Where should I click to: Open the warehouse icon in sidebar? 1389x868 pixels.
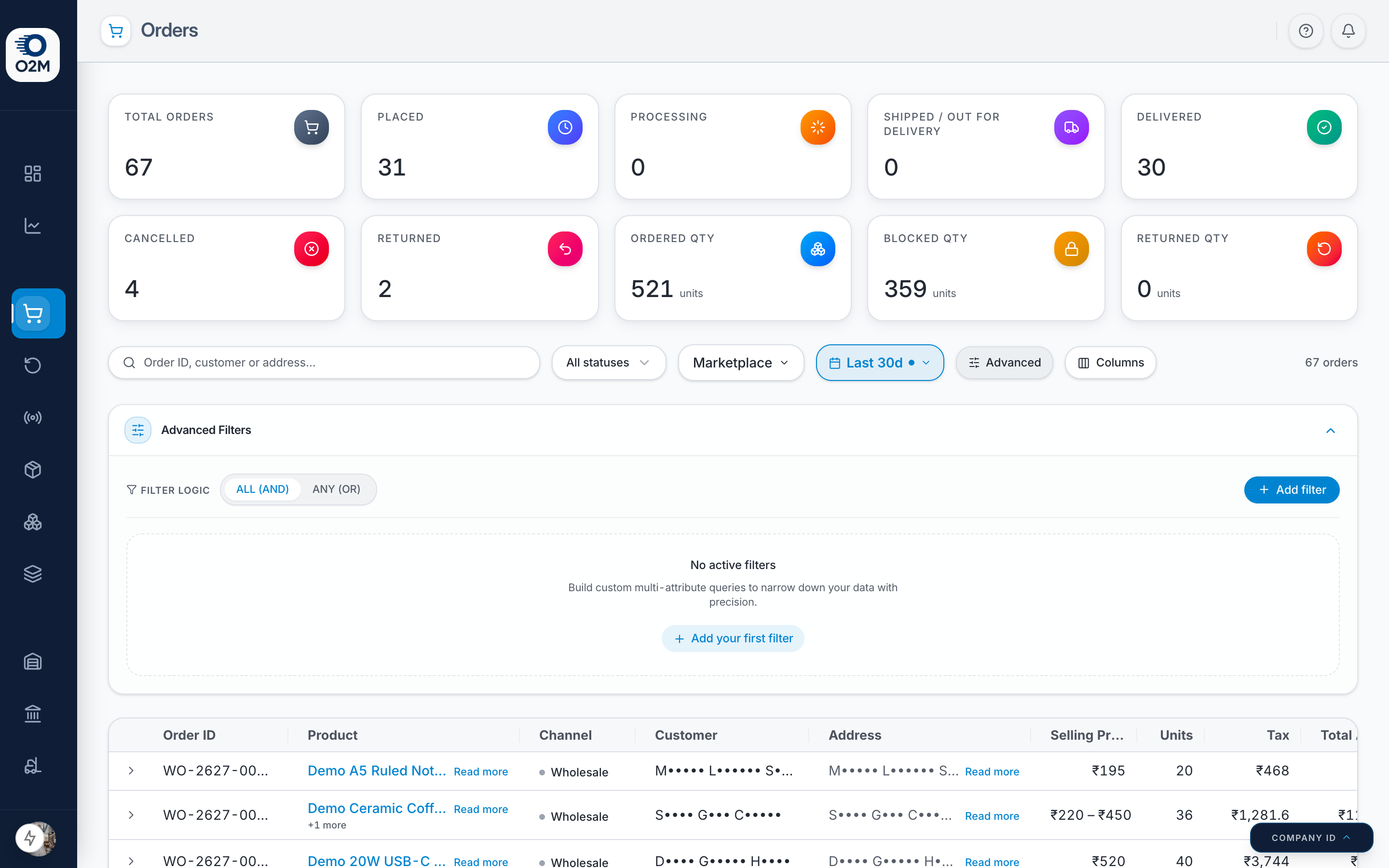(33, 661)
